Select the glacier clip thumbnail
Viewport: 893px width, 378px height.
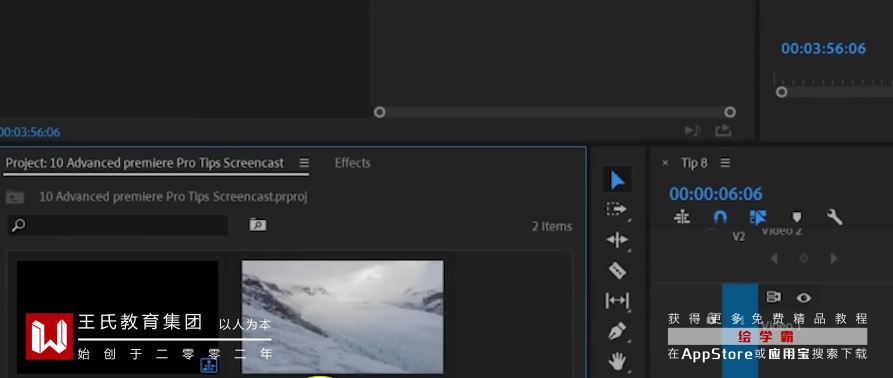pos(342,317)
